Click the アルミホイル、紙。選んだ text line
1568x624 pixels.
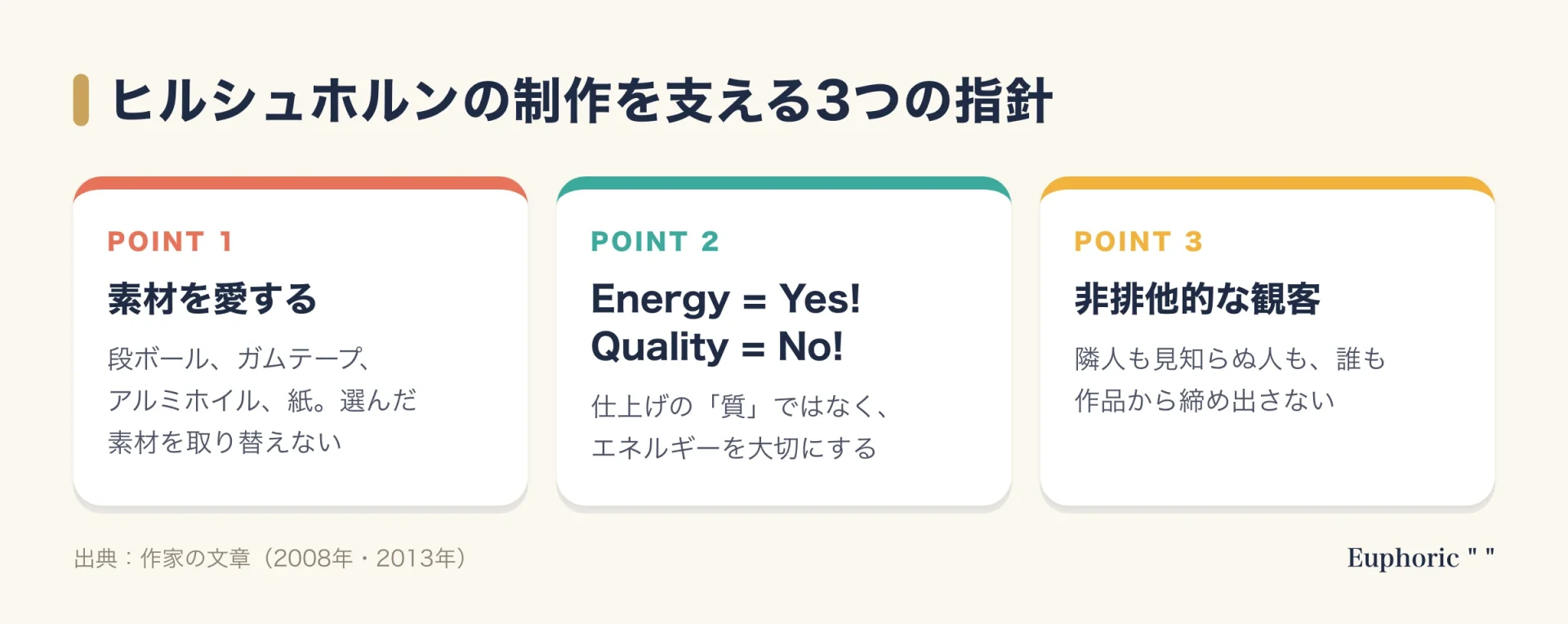point(262,400)
